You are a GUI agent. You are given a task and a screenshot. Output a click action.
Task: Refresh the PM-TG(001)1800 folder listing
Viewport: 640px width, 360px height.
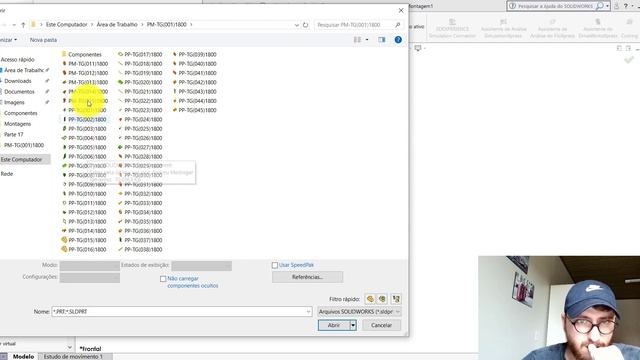point(305,25)
